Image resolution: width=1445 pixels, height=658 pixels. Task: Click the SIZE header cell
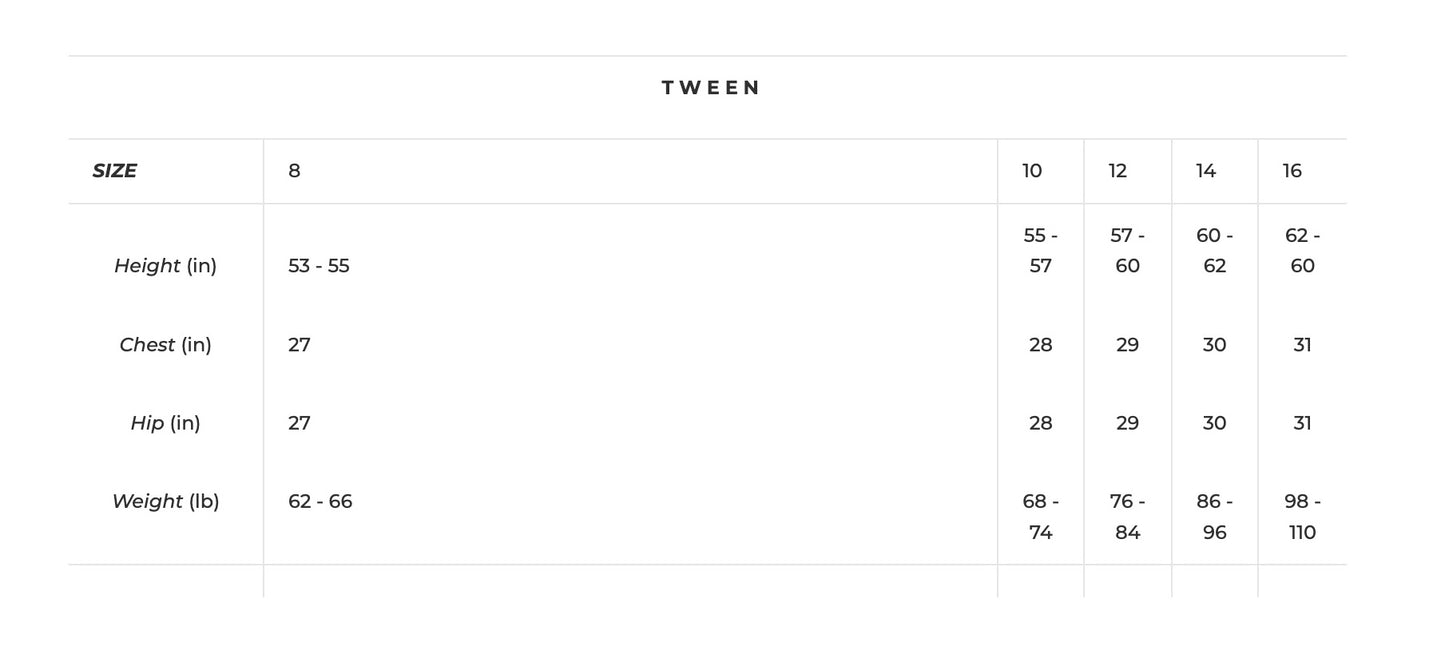point(115,171)
